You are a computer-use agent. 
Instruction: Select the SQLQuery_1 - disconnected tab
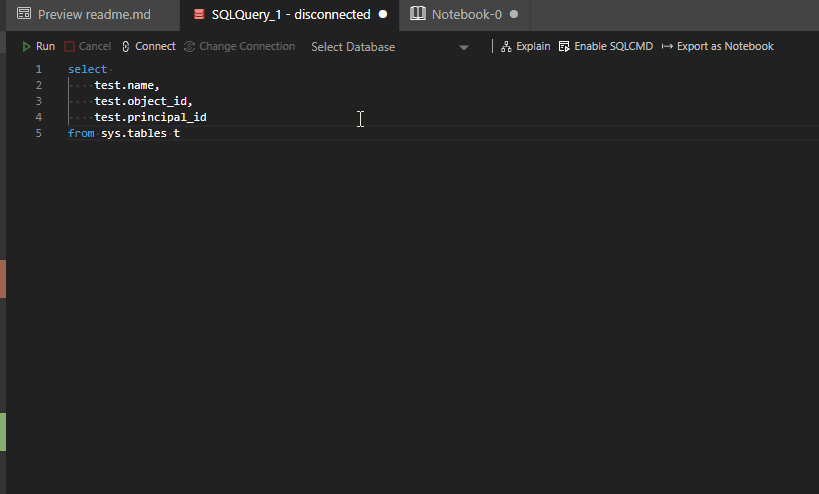click(289, 15)
